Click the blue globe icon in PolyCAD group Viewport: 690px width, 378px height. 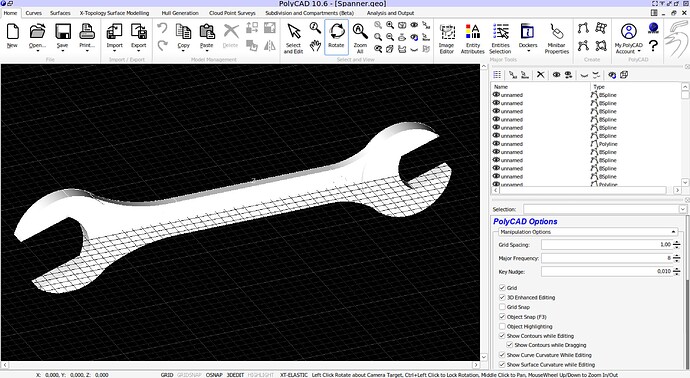point(653,29)
